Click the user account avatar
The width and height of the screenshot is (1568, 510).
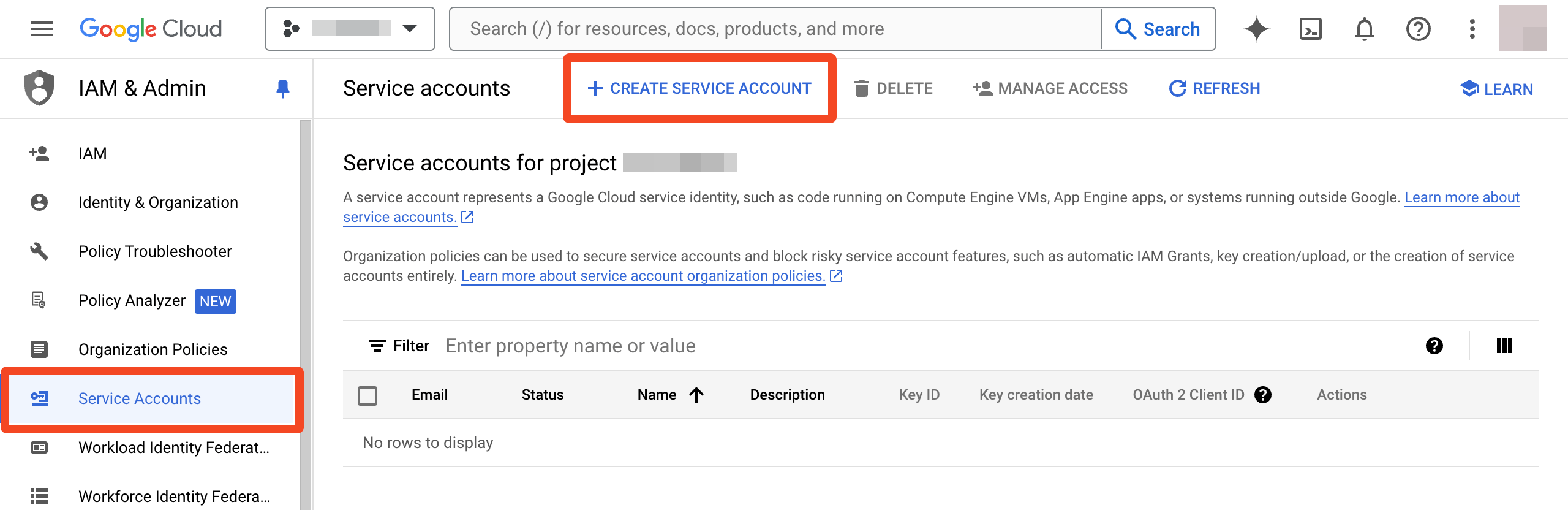1522,28
